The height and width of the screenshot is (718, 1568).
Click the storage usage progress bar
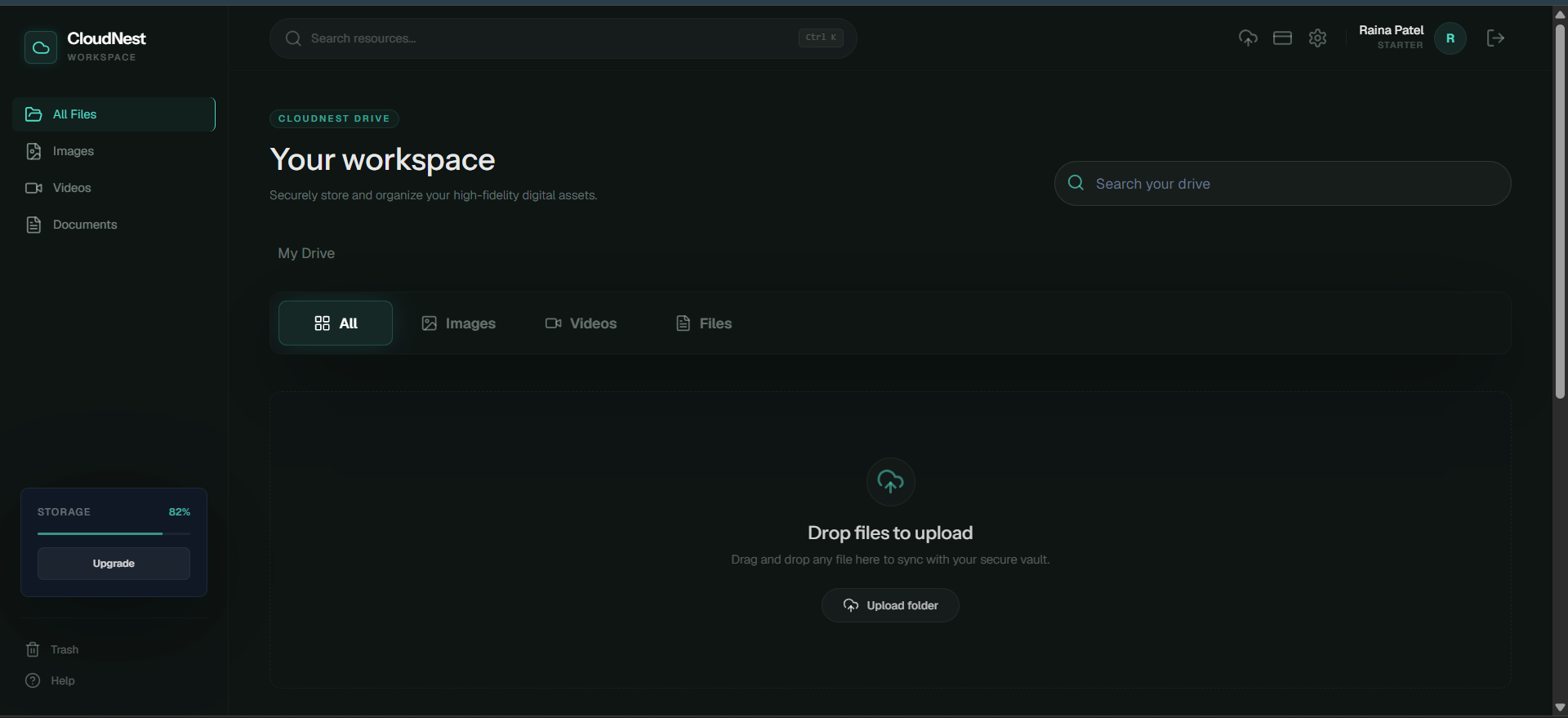(114, 533)
